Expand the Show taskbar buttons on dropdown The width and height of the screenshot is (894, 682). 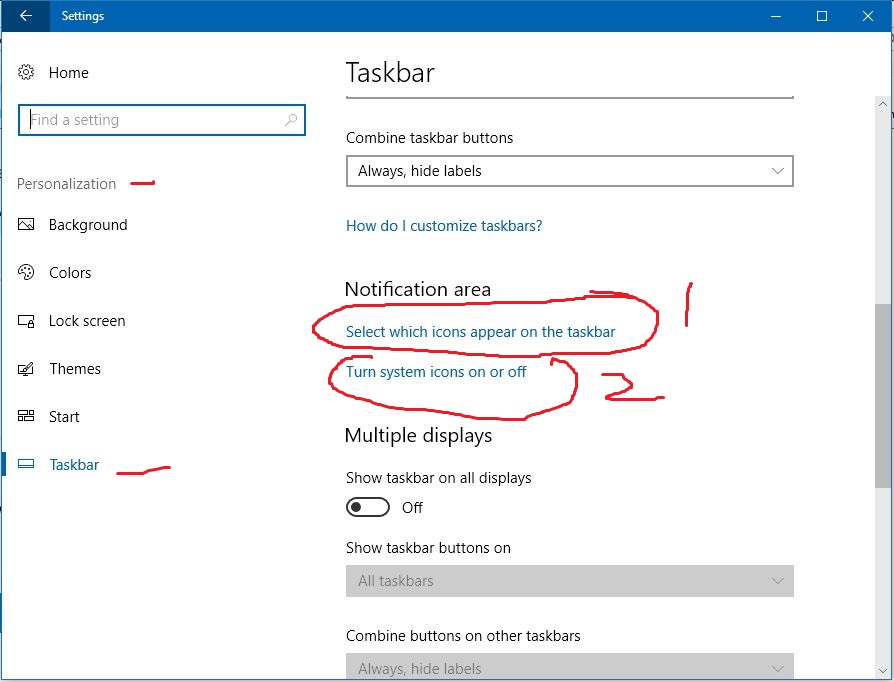(569, 581)
